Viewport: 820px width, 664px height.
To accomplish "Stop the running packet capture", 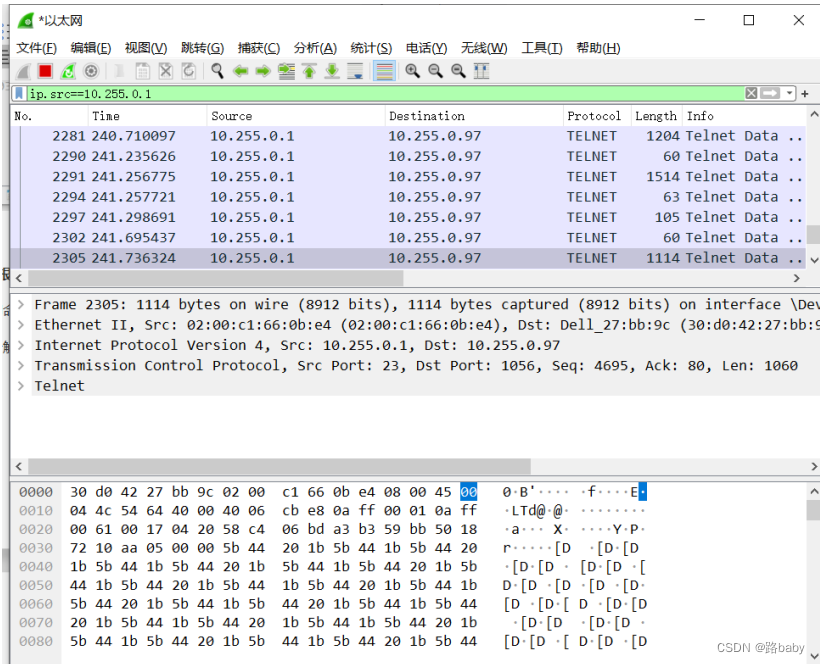I will click(x=45, y=71).
